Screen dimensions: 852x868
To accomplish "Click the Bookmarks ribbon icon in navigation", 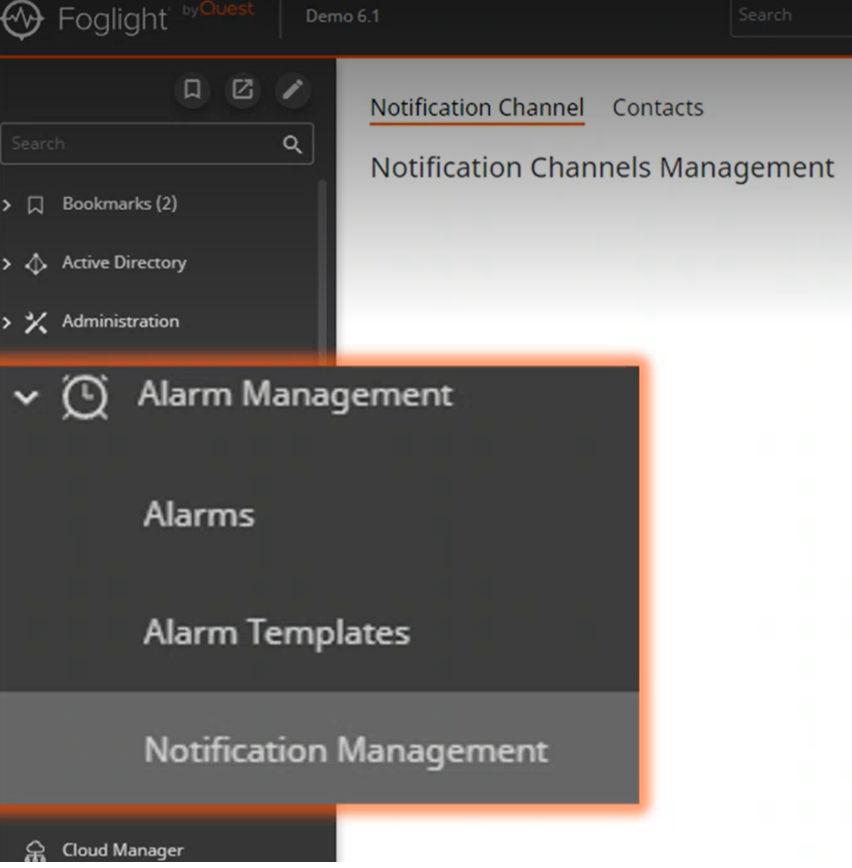I will pyautogui.click(x=35, y=205).
